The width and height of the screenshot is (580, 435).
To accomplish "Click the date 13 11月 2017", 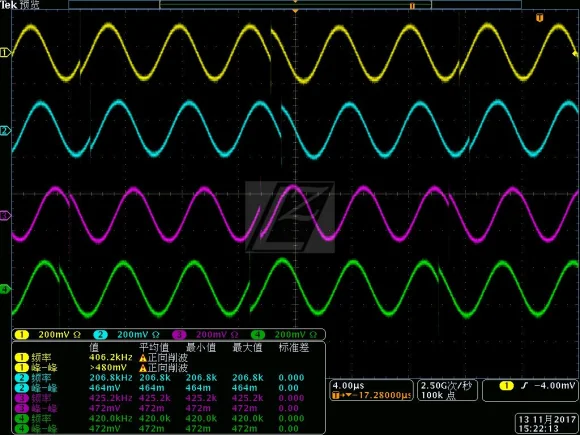I will [547, 419].
